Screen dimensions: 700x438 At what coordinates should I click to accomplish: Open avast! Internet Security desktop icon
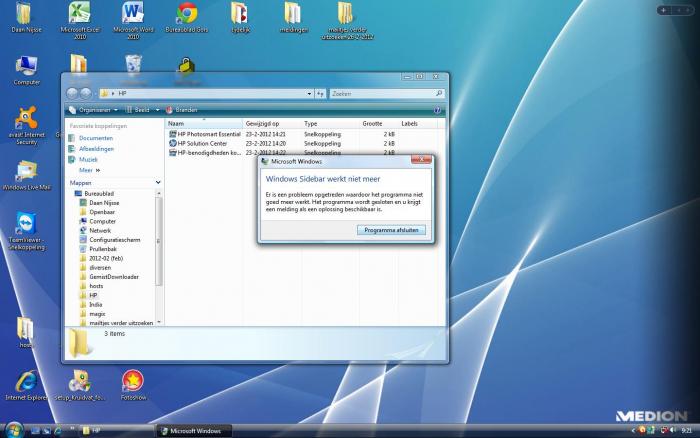tap(26, 126)
